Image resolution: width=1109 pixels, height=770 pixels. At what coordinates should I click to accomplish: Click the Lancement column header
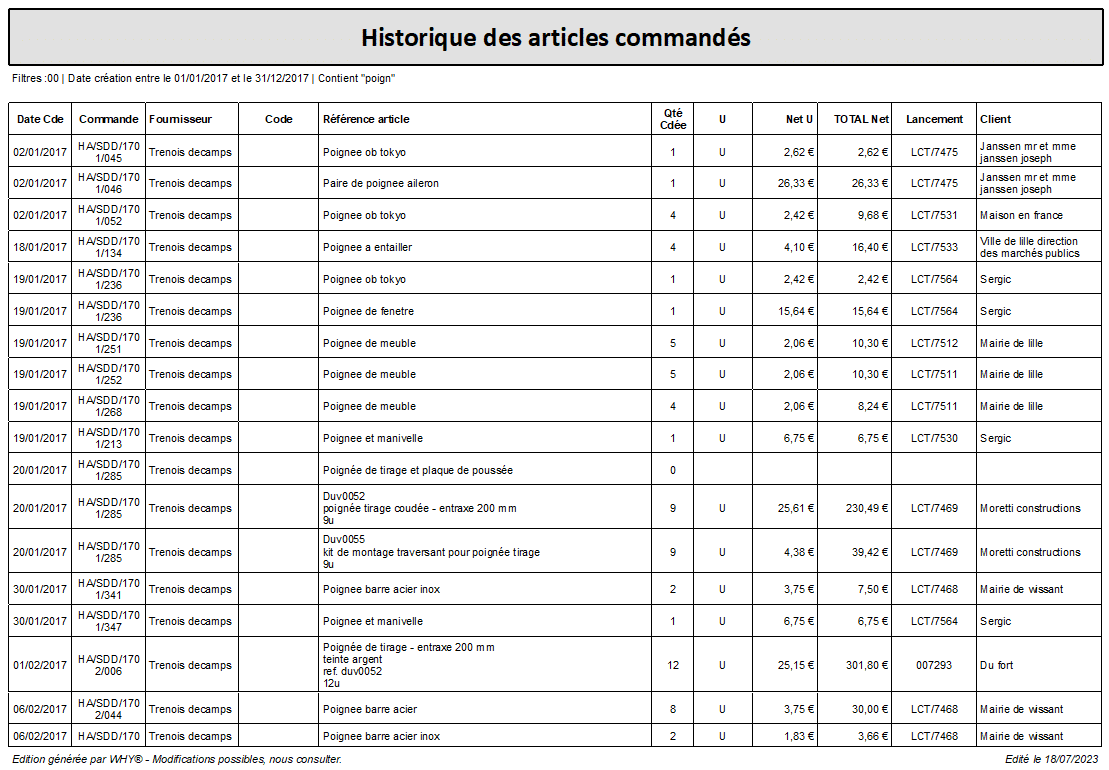pos(934,119)
